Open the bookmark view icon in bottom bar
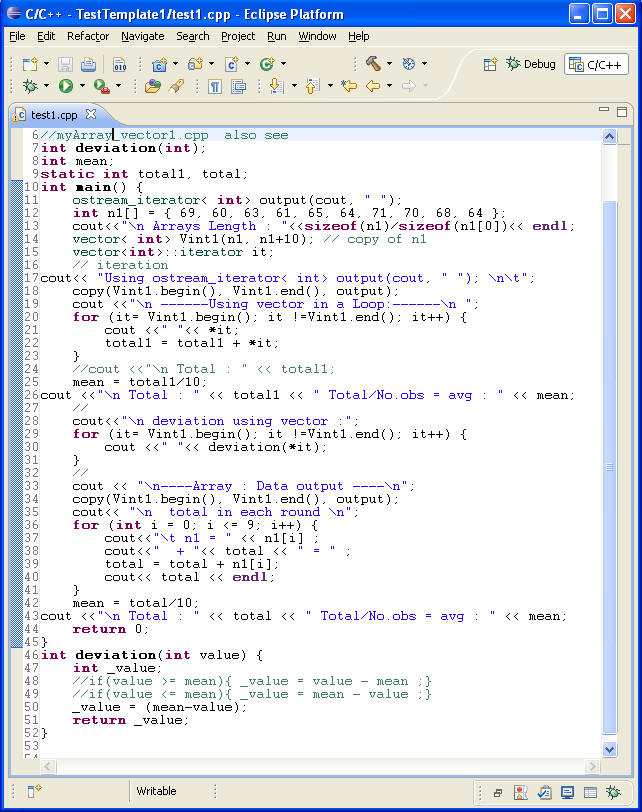642x812 pixels. (x=521, y=792)
